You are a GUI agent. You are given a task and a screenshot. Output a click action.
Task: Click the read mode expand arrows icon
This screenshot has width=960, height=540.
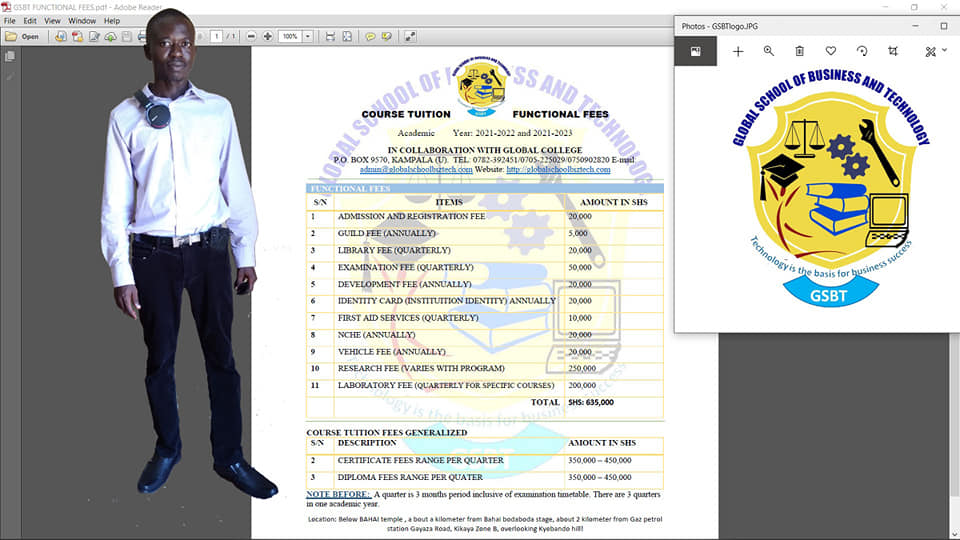tap(410, 37)
